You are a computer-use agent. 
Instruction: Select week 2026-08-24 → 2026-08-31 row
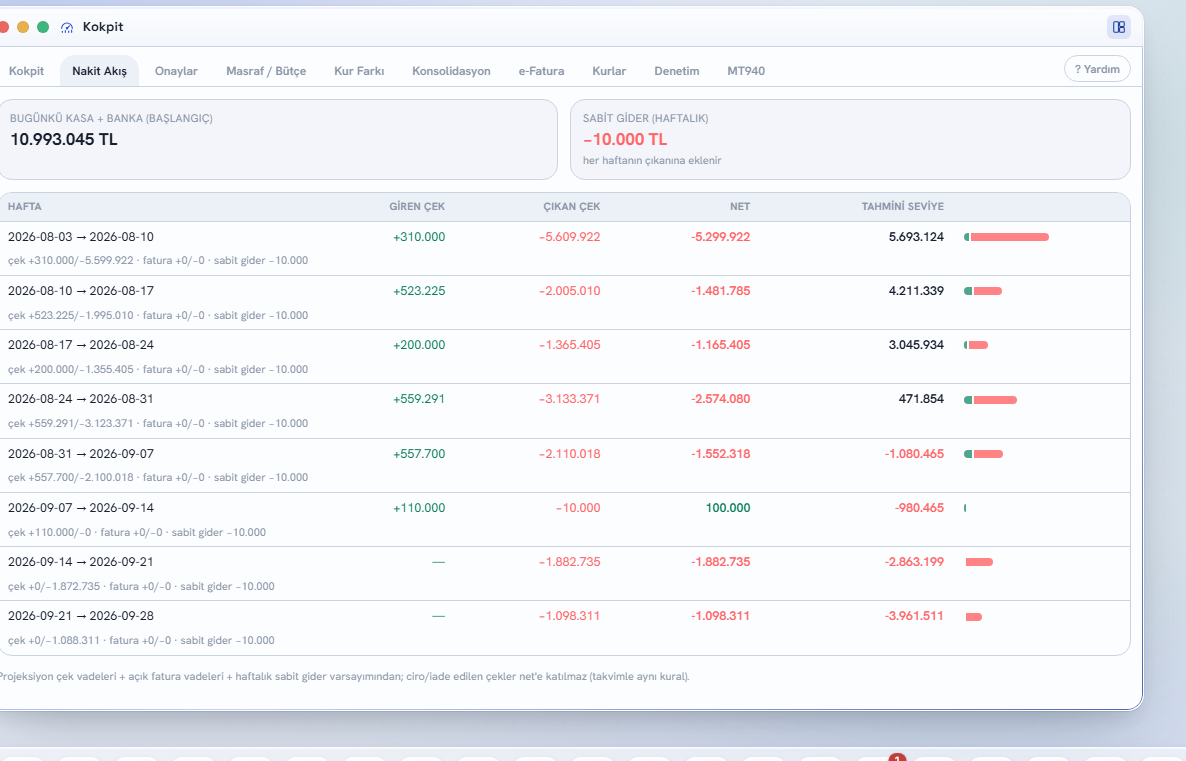click(565, 411)
